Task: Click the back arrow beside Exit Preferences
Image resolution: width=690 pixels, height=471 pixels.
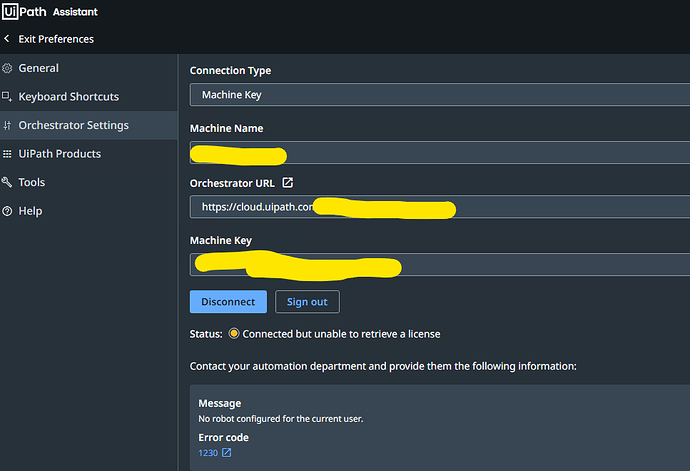Action: coord(7,39)
